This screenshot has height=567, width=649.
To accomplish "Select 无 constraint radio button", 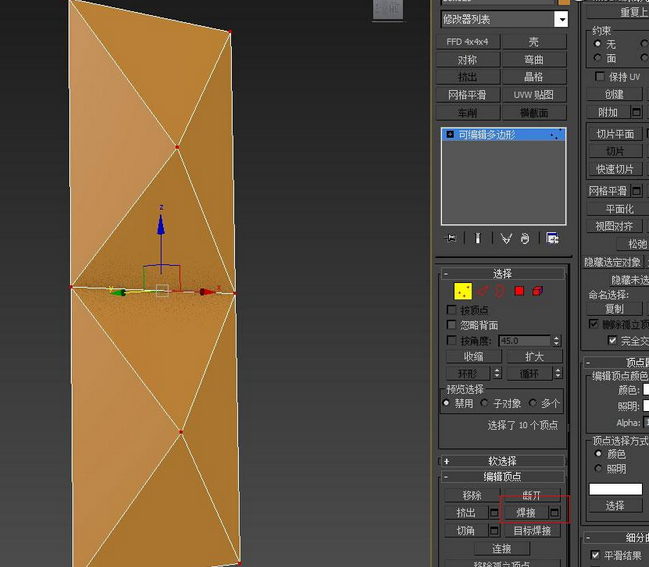I will pos(597,43).
